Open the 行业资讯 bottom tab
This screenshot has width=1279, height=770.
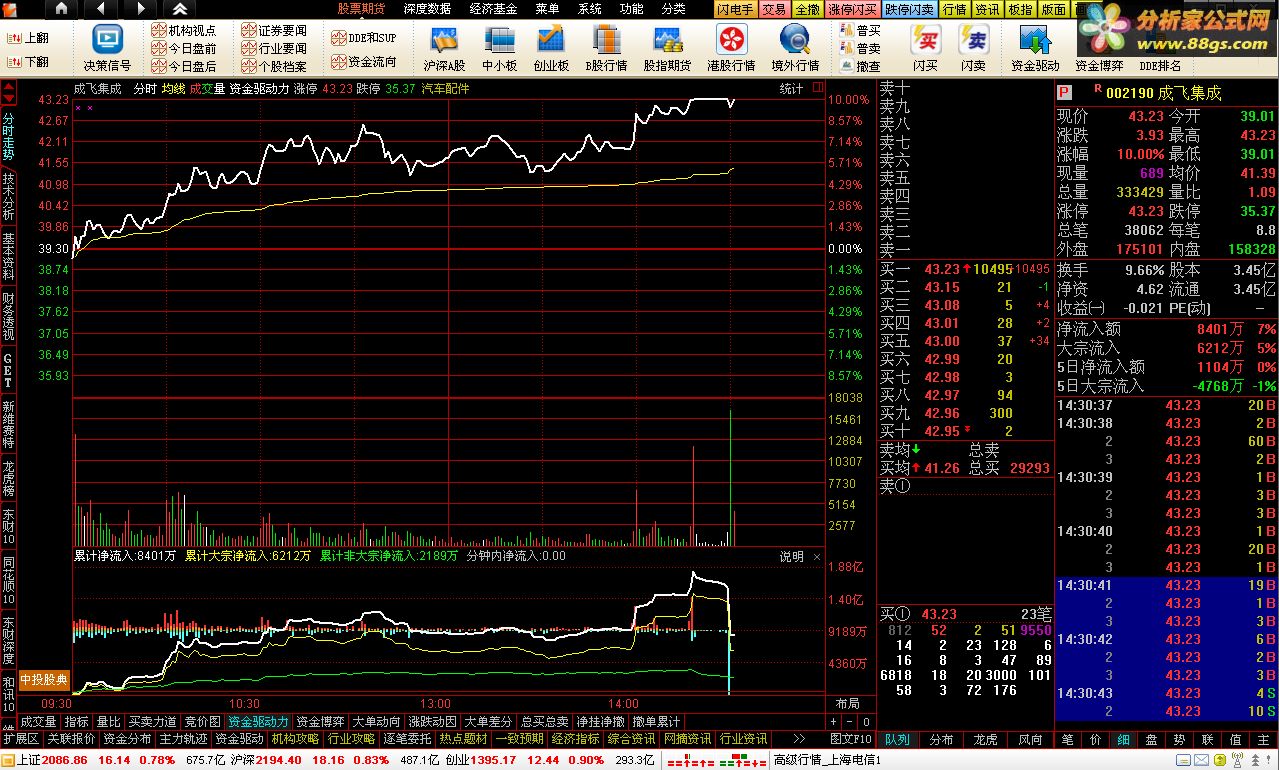[x=743, y=739]
